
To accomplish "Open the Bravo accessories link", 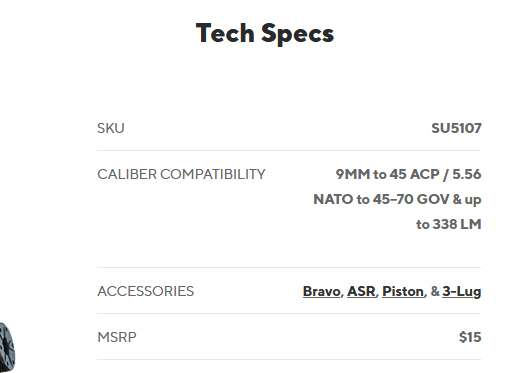I will [321, 291].
